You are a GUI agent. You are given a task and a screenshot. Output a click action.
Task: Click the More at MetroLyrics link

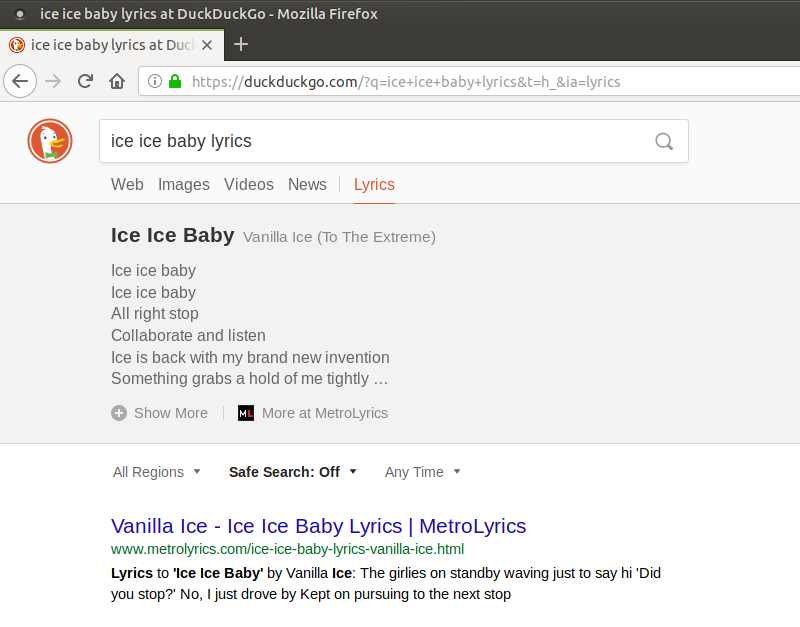324,413
